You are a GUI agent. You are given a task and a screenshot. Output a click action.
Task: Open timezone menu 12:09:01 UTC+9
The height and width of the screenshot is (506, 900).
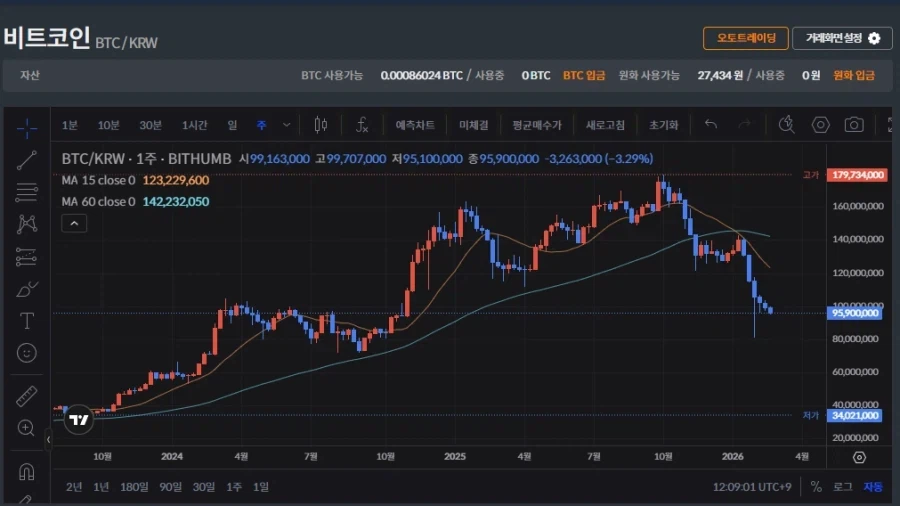[x=752, y=486]
